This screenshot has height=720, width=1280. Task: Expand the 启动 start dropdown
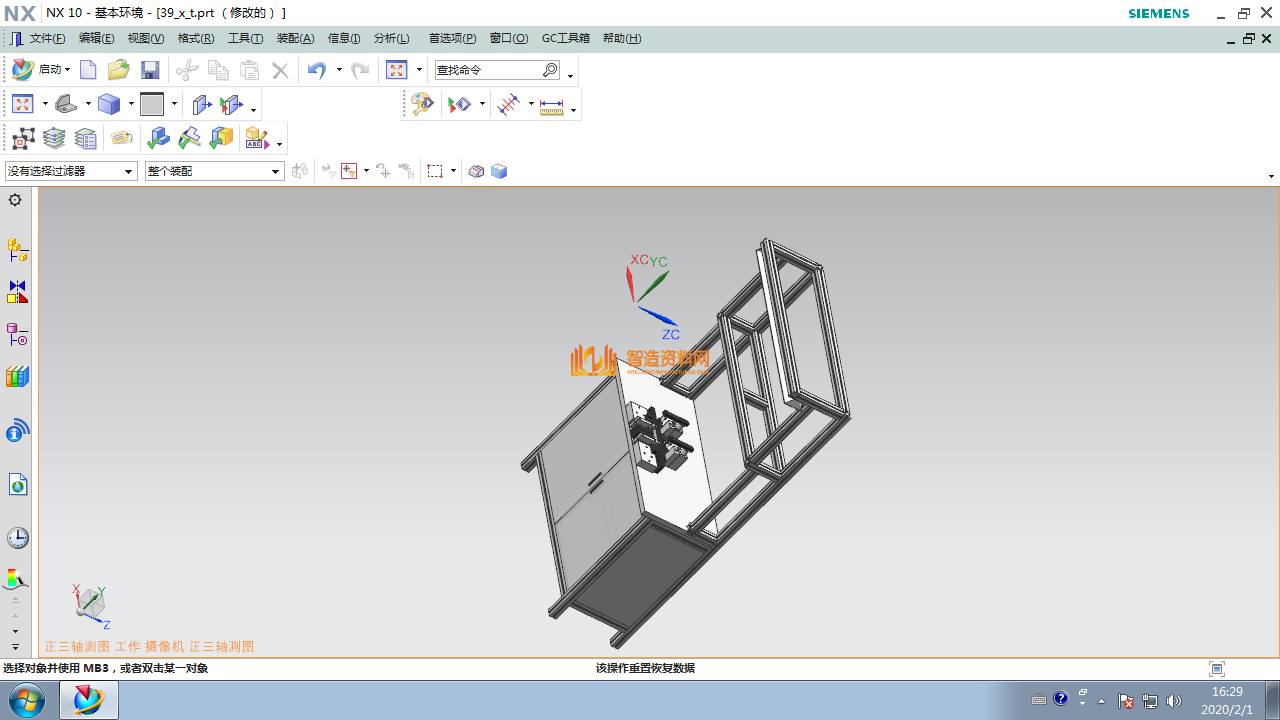click(x=67, y=70)
